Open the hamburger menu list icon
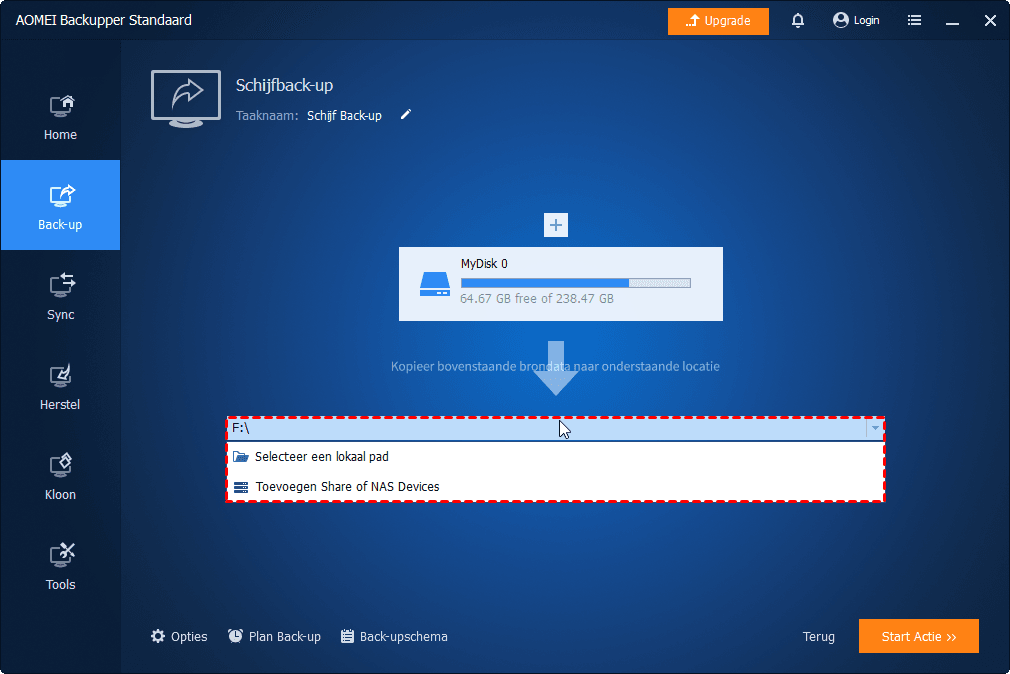This screenshot has width=1010, height=674. (x=914, y=21)
